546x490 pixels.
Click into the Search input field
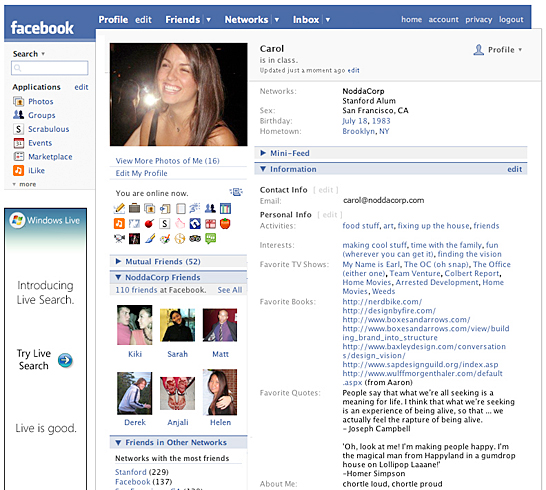coord(49,68)
